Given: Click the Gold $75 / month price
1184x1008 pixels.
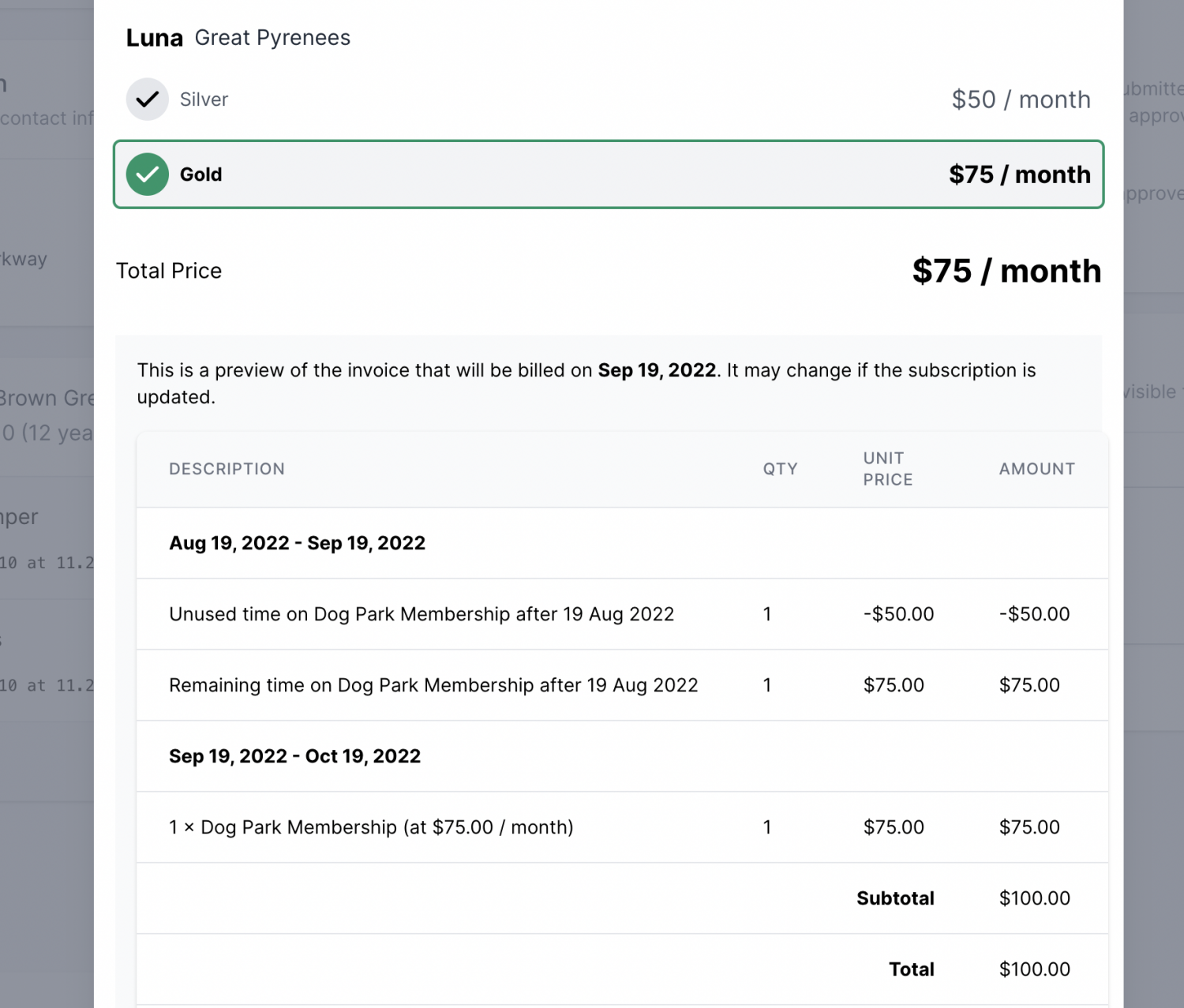Looking at the screenshot, I should tap(1019, 174).
